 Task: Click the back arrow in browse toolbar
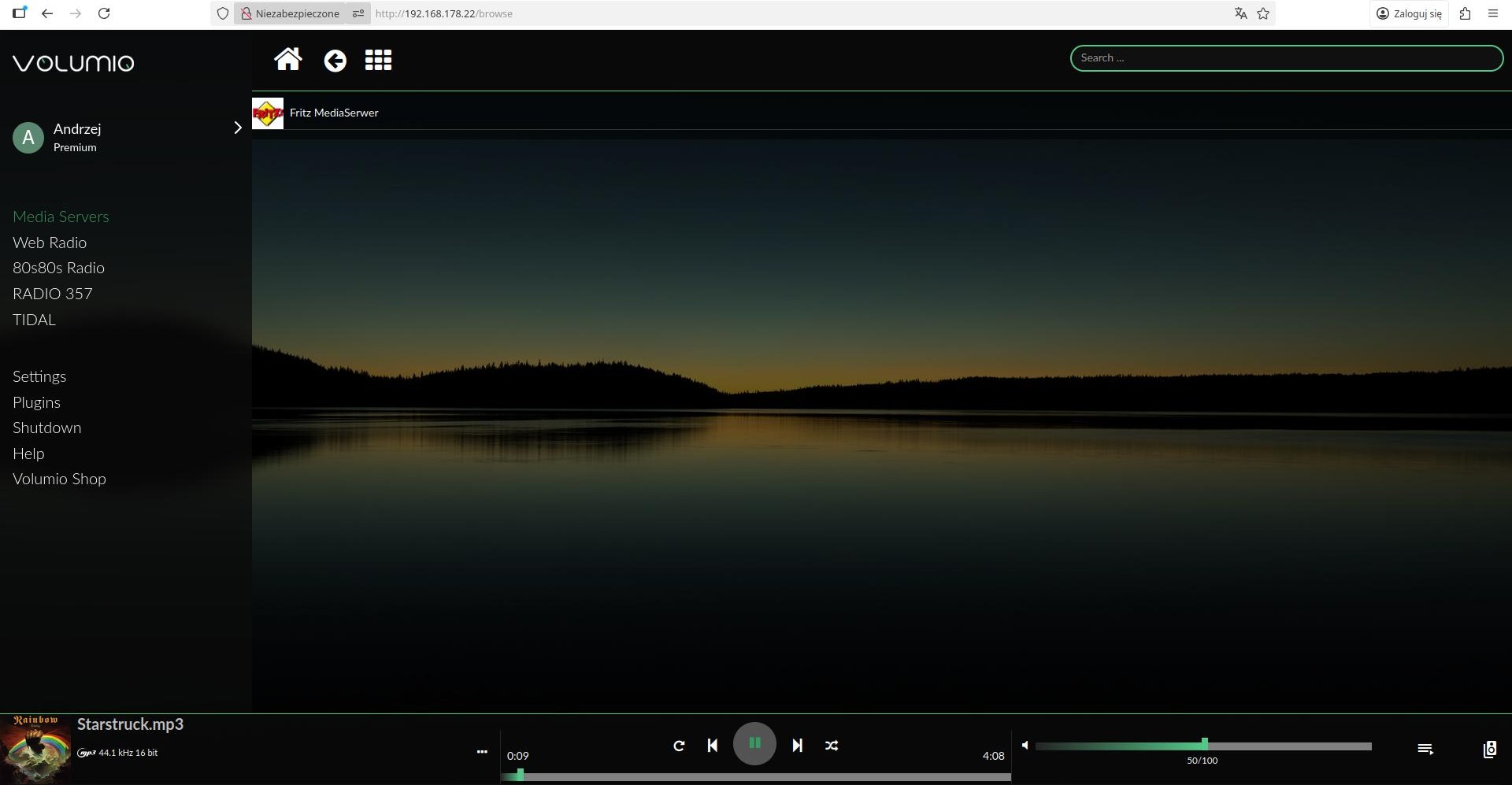[335, 61]
